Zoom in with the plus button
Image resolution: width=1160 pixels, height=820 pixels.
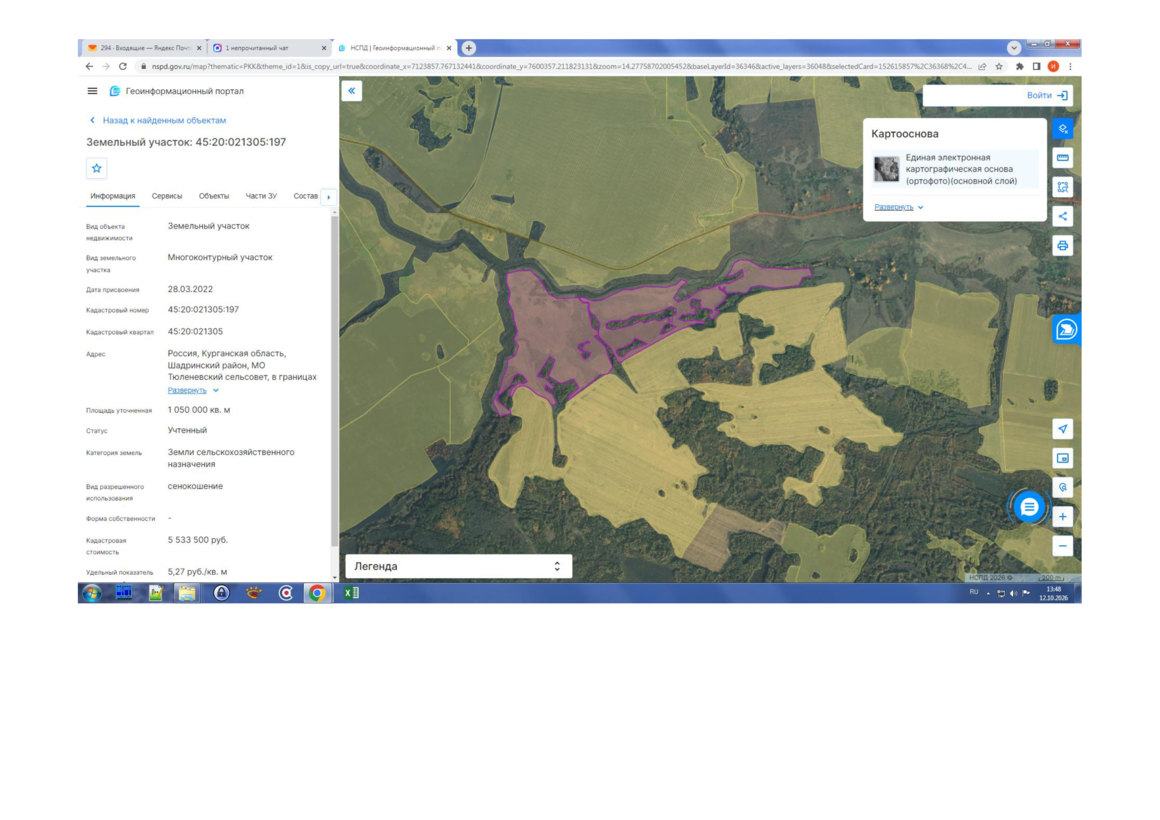[x=1062, y=517]
